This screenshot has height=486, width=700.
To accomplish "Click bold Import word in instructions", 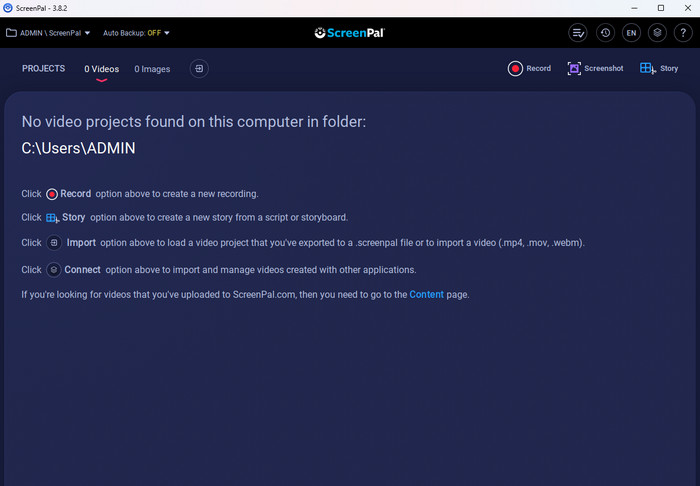I will (81, 243).
